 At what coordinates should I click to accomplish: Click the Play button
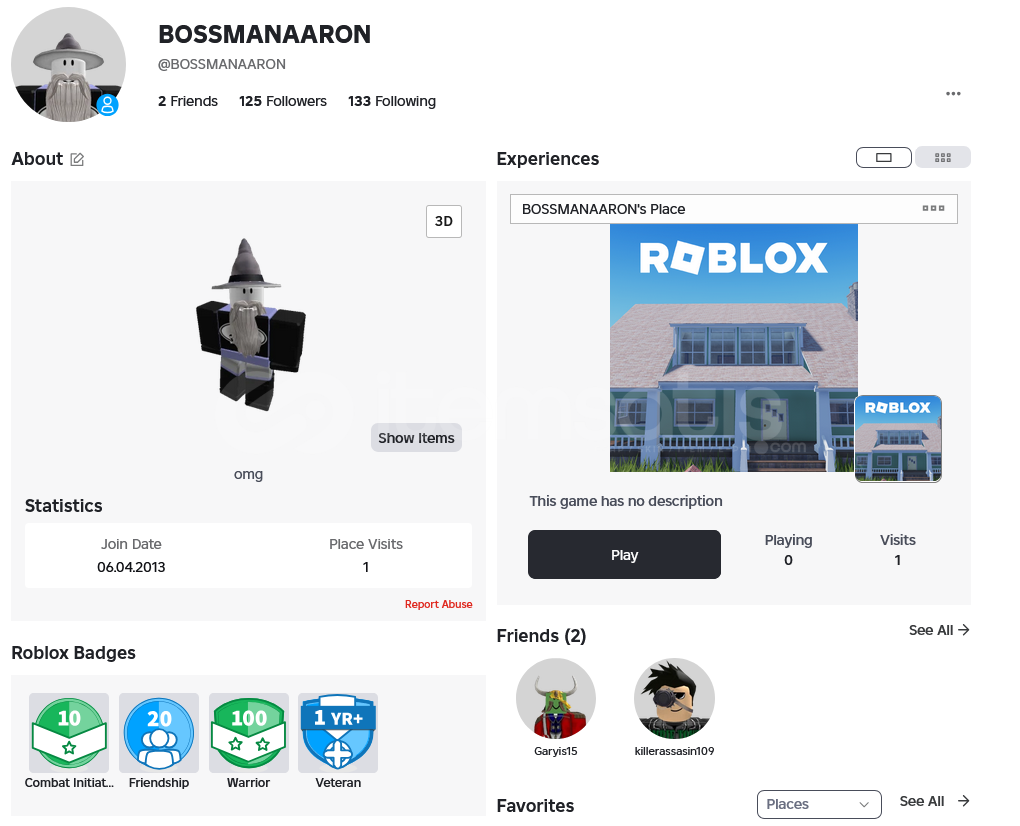624,555
